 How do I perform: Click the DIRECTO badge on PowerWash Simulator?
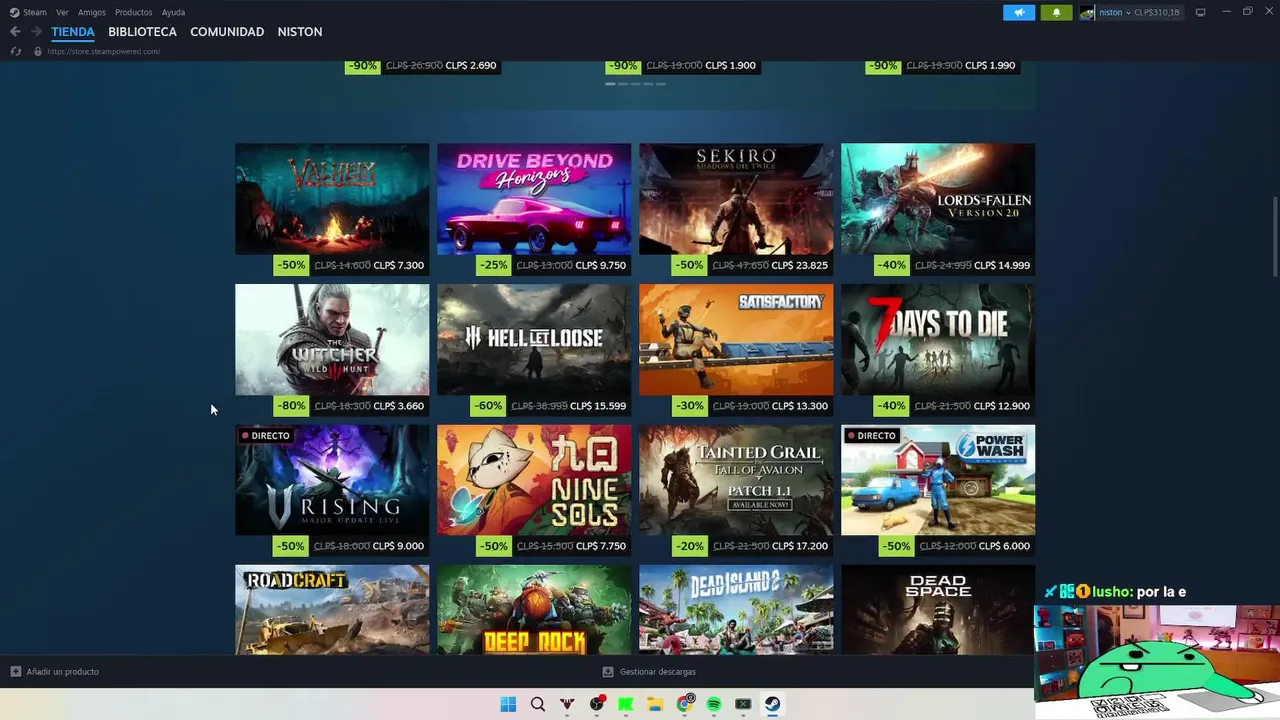click(871, 436)
